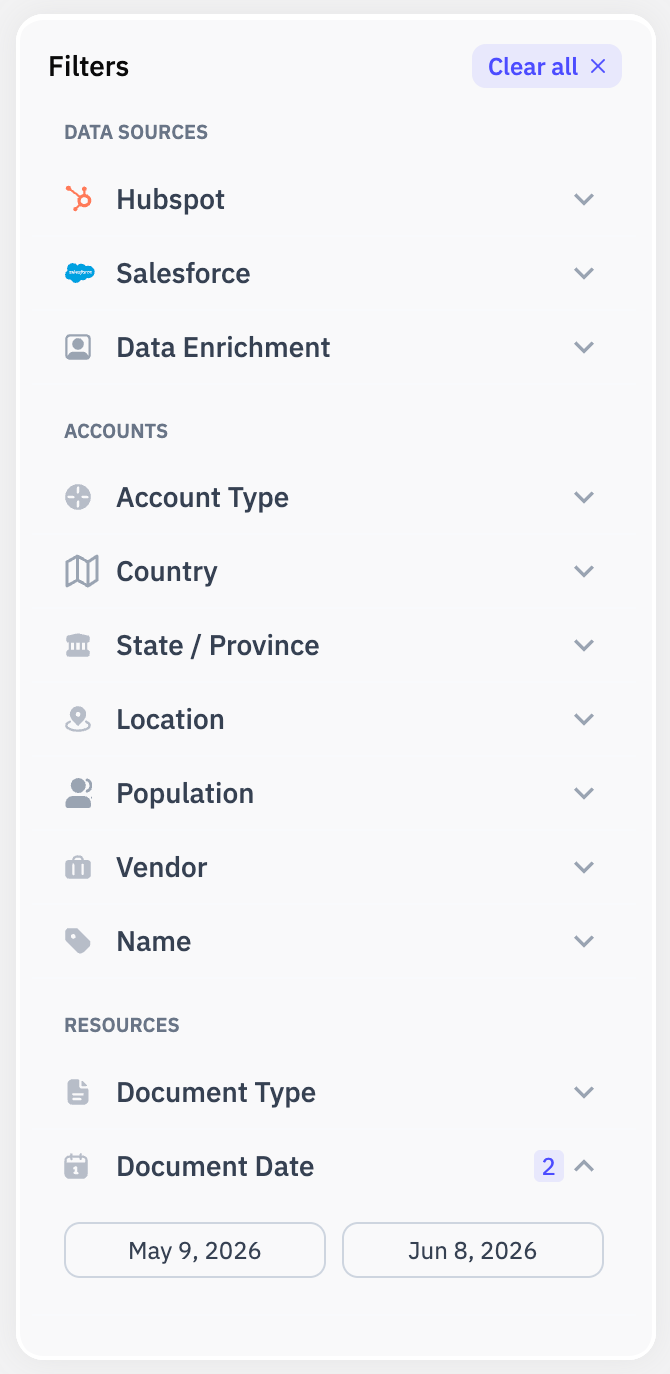Click the State / Province building icon
Image resolution: width=670 pixels, height=1374 pixels.
pos(78,646)
